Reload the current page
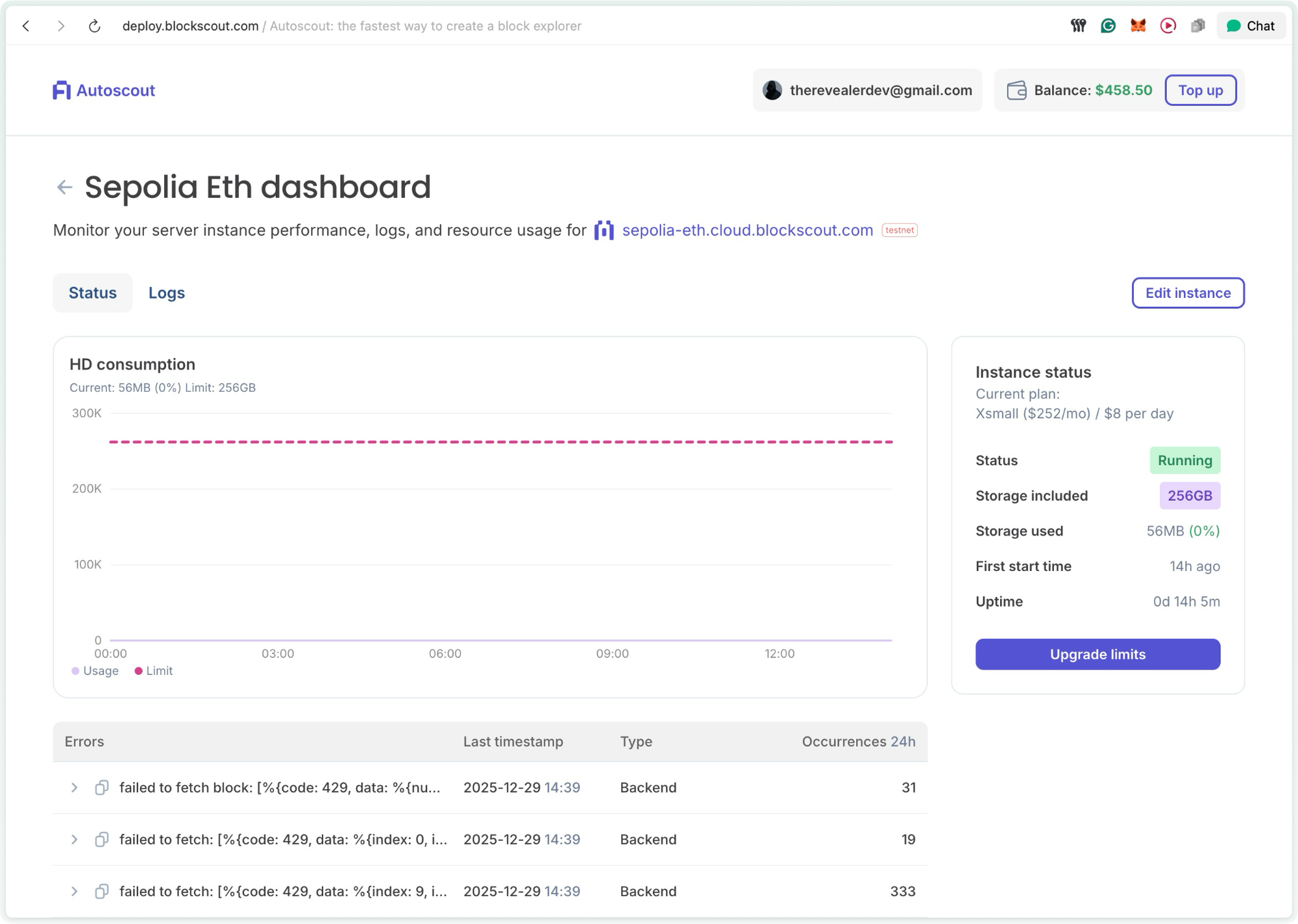This screenshot has height=924, width=1298. click(95, 26)
